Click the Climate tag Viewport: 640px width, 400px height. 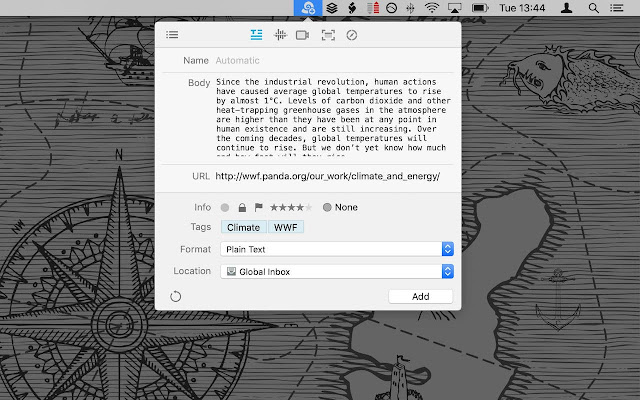click(243, 228)
